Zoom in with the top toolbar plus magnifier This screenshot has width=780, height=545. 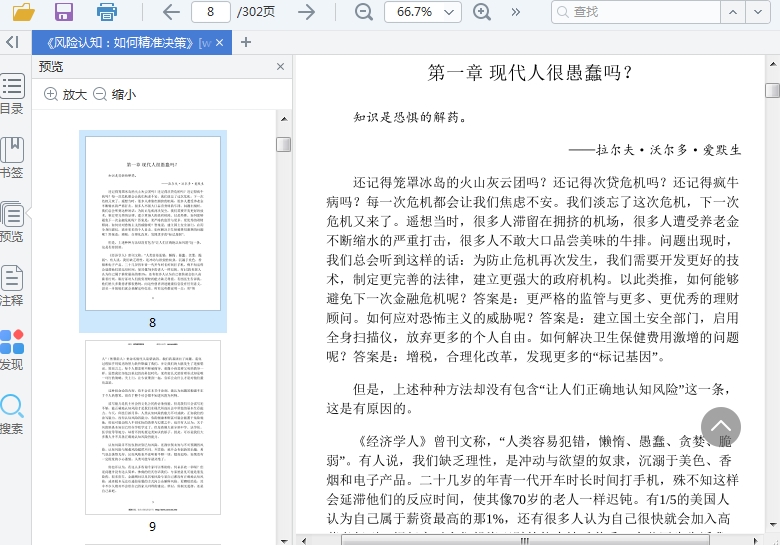(x=482, y=12)
